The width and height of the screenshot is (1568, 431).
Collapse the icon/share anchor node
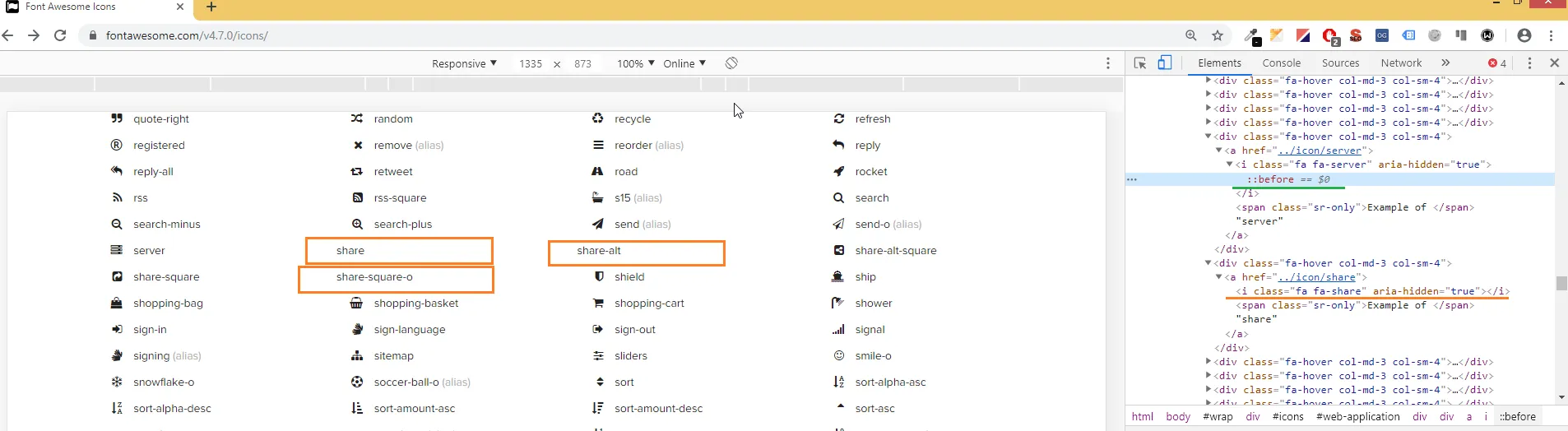[1218, 277]
